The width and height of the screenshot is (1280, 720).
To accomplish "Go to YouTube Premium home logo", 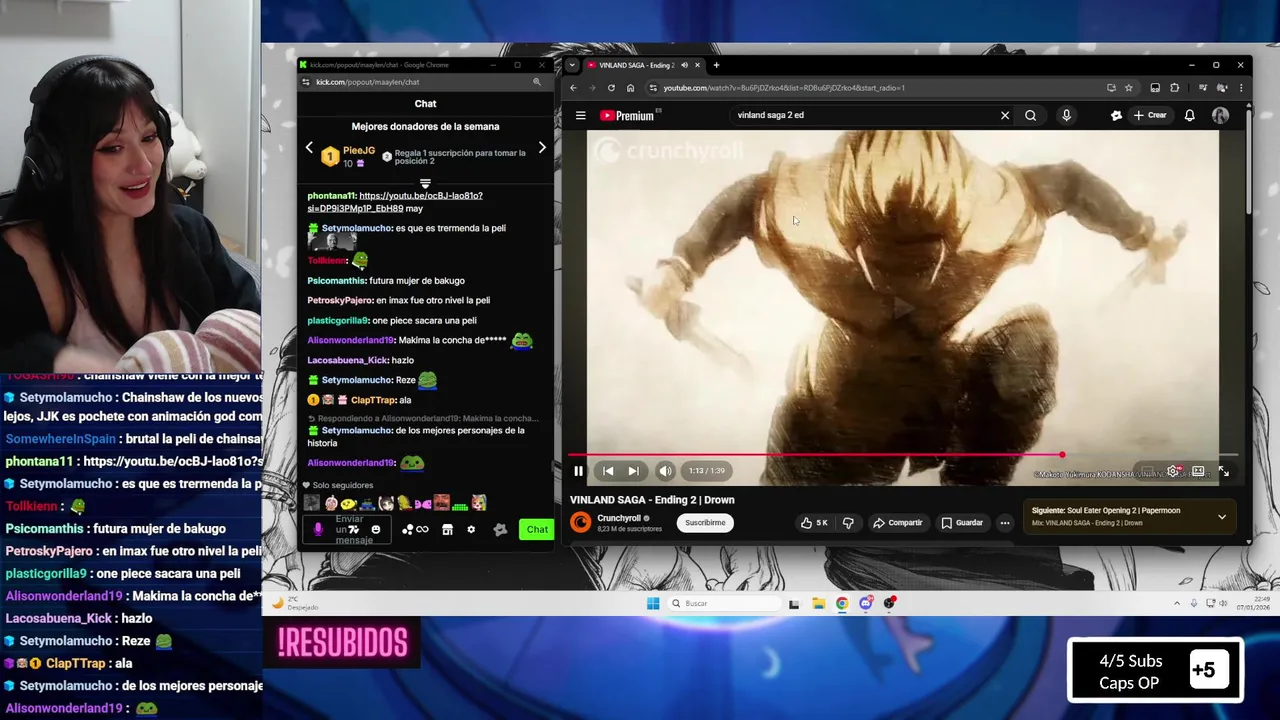I will [628, 115].
